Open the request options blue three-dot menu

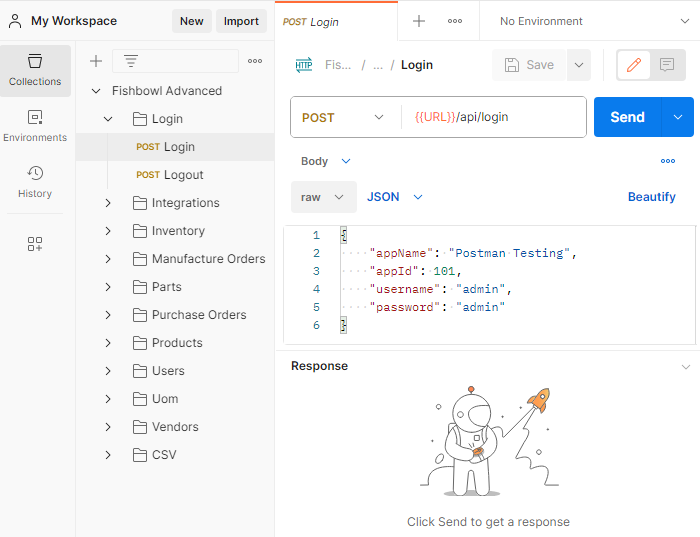tap(668, 161)
